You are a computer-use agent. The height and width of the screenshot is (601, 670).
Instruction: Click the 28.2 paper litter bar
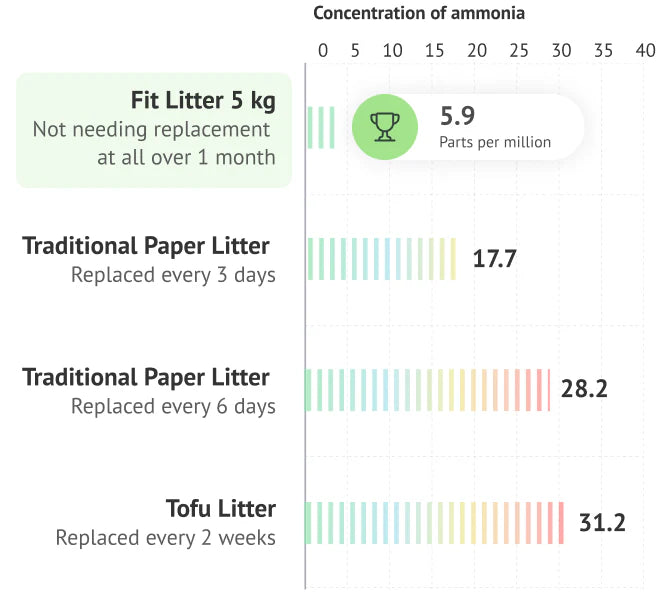[428, 390]
